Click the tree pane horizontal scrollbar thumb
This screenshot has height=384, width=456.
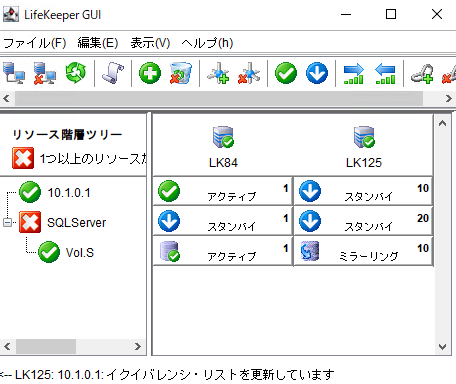click(46, 347)
